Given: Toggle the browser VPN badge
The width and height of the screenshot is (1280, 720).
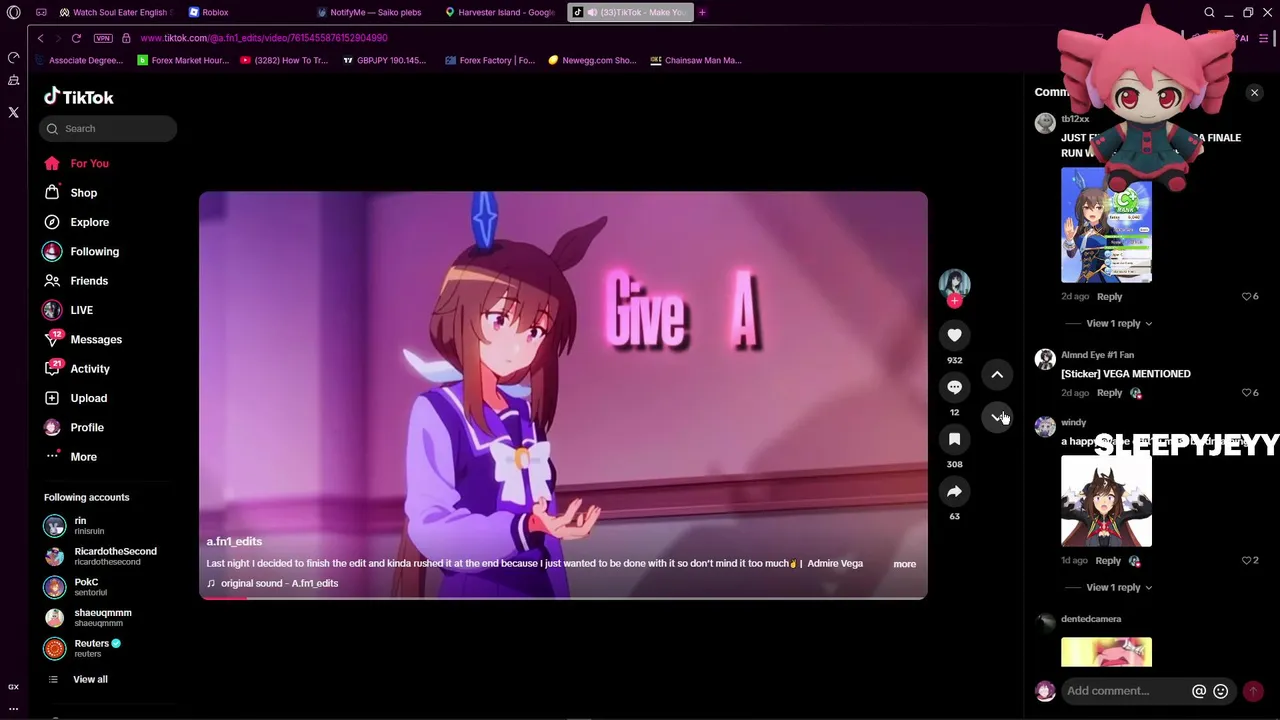Looking at the screenshot, I should pos(103,38).
